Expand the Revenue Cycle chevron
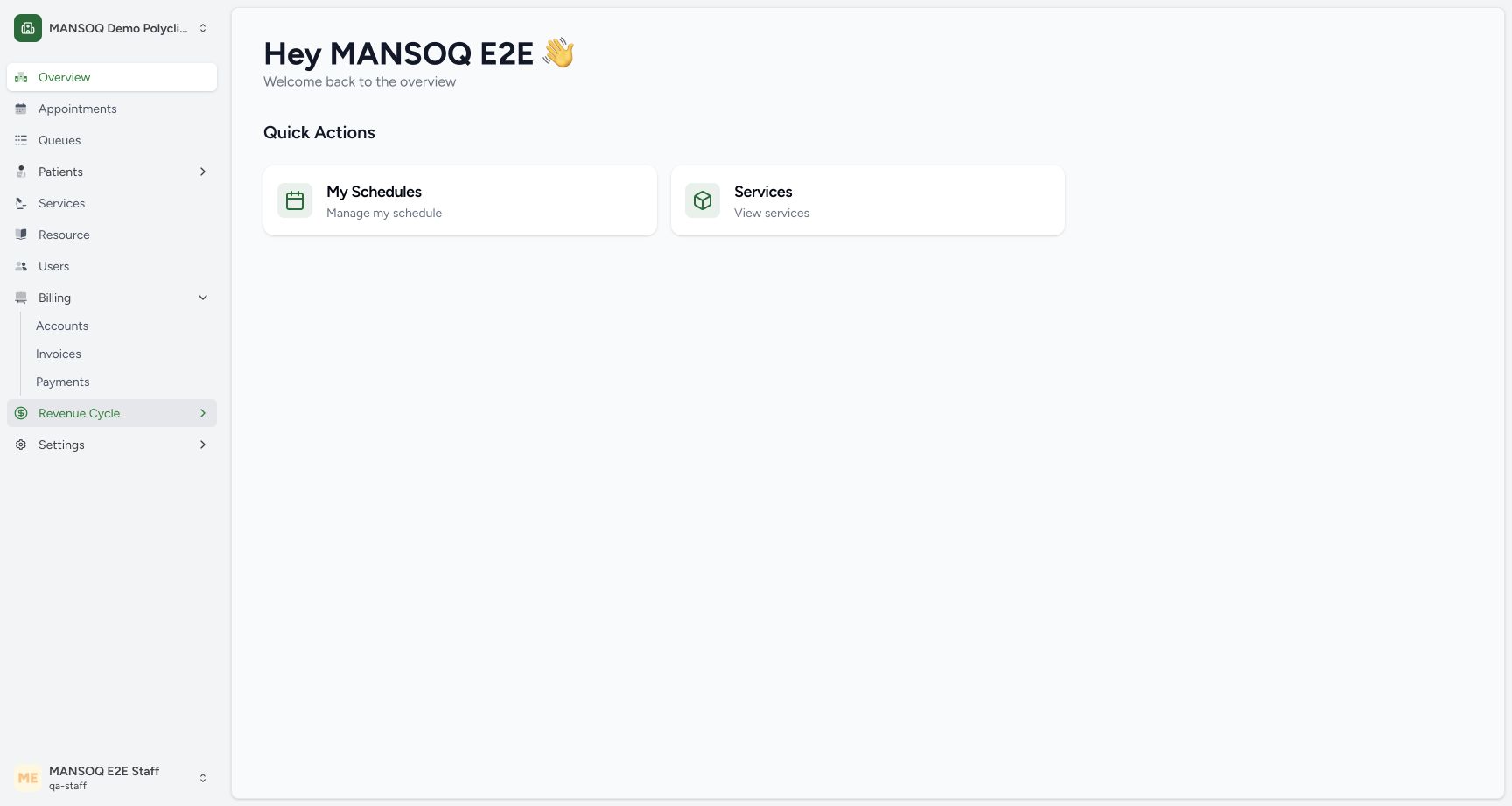The width and height of the screenshot is (1512, 806). pos(203,413)
